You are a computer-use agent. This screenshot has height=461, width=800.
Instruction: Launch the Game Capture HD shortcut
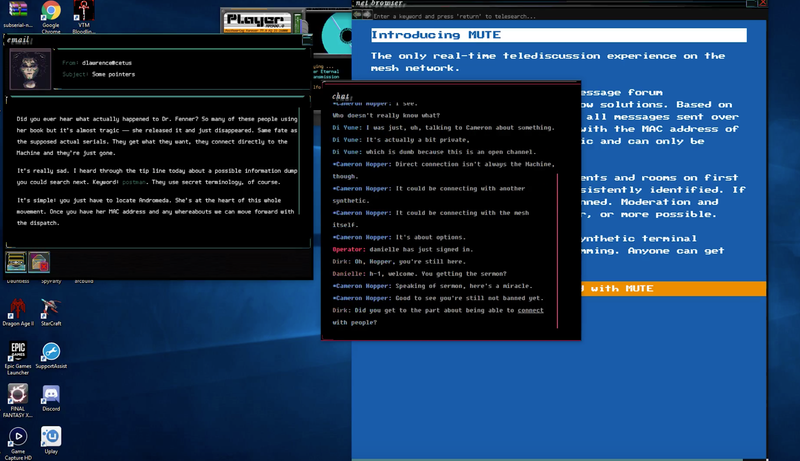[18, 443]
